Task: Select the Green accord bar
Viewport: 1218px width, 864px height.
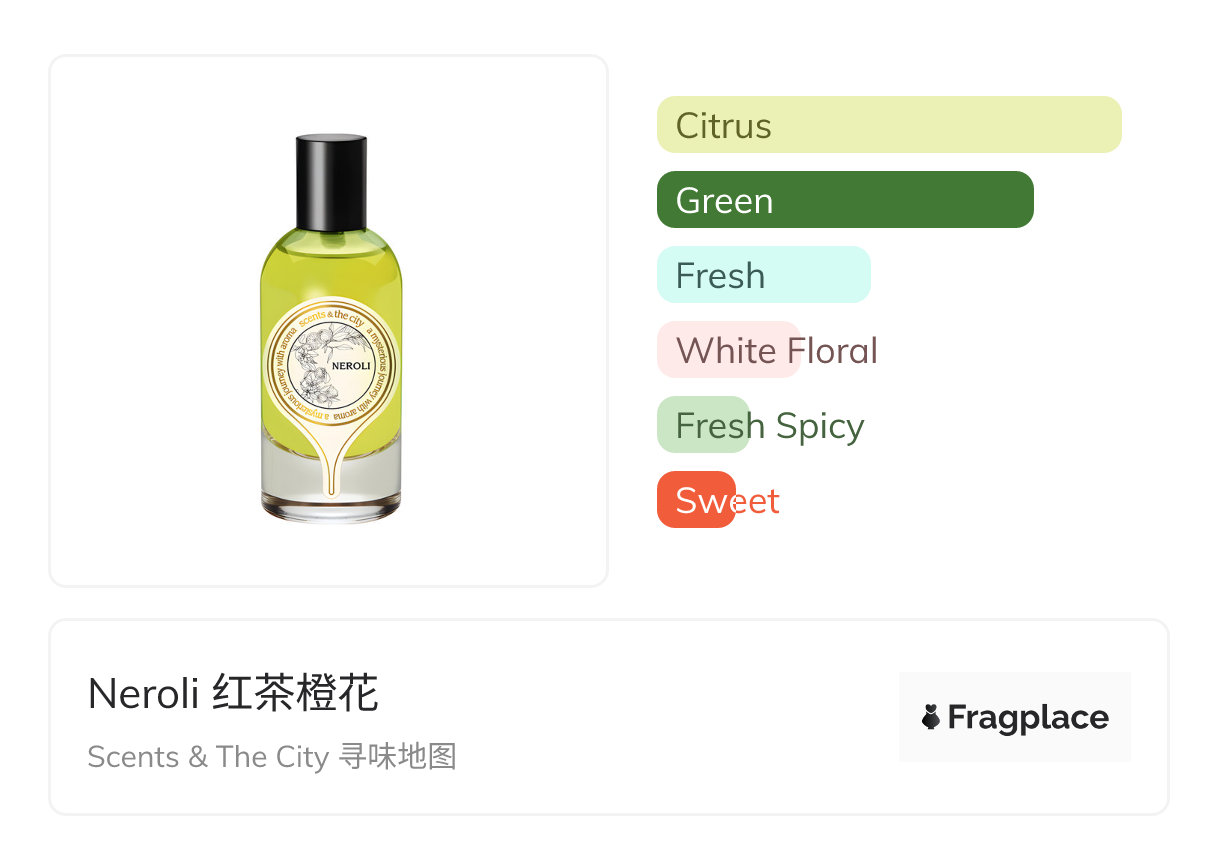Action: (845, 200)
